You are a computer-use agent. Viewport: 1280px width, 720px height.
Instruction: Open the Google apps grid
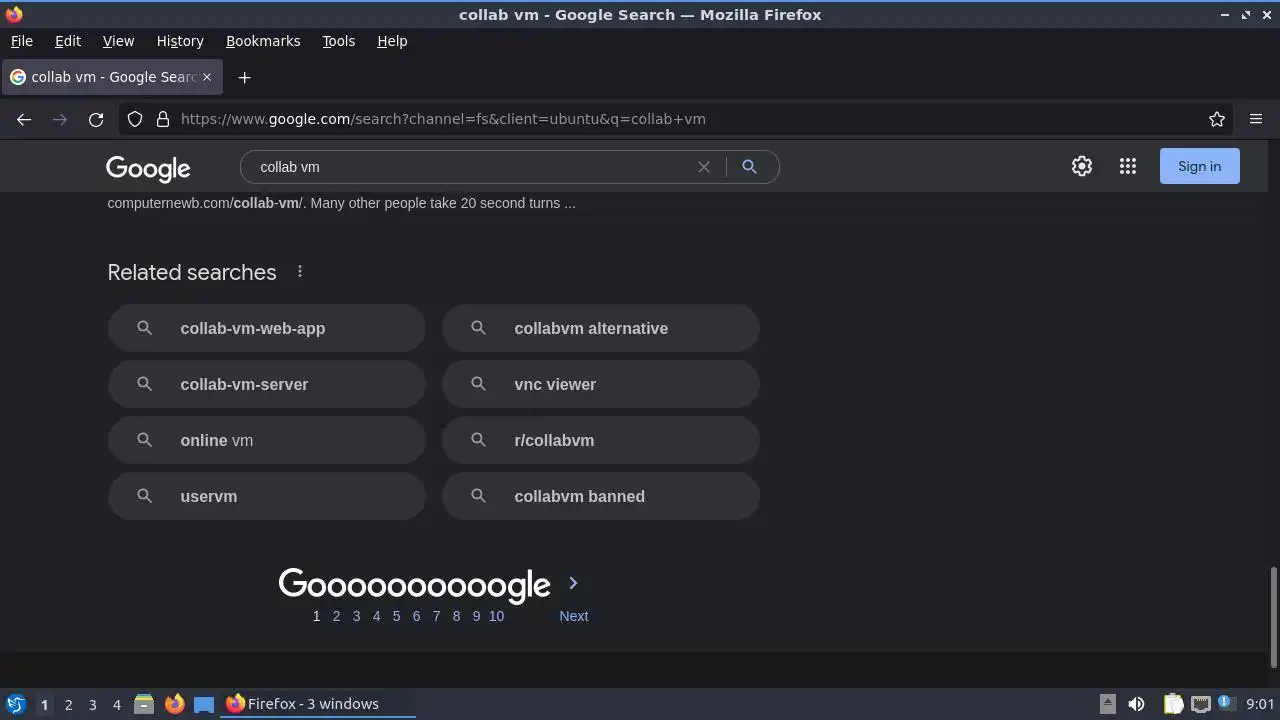click(x=1128, y=166)
